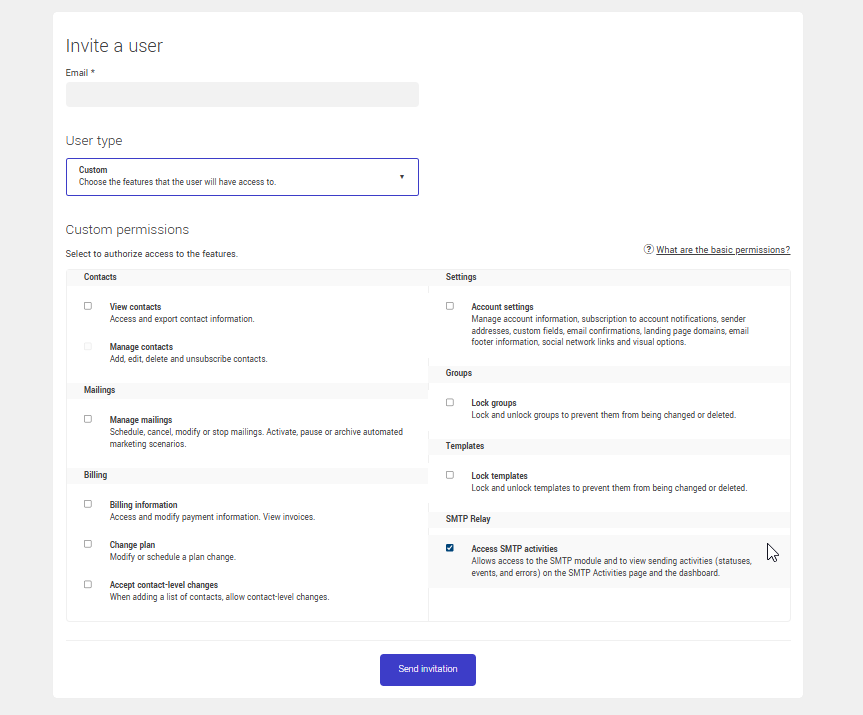863x715 pixels.
Task: Check the disabled Manage contacts checkbox
Action: tap(88, 346)
